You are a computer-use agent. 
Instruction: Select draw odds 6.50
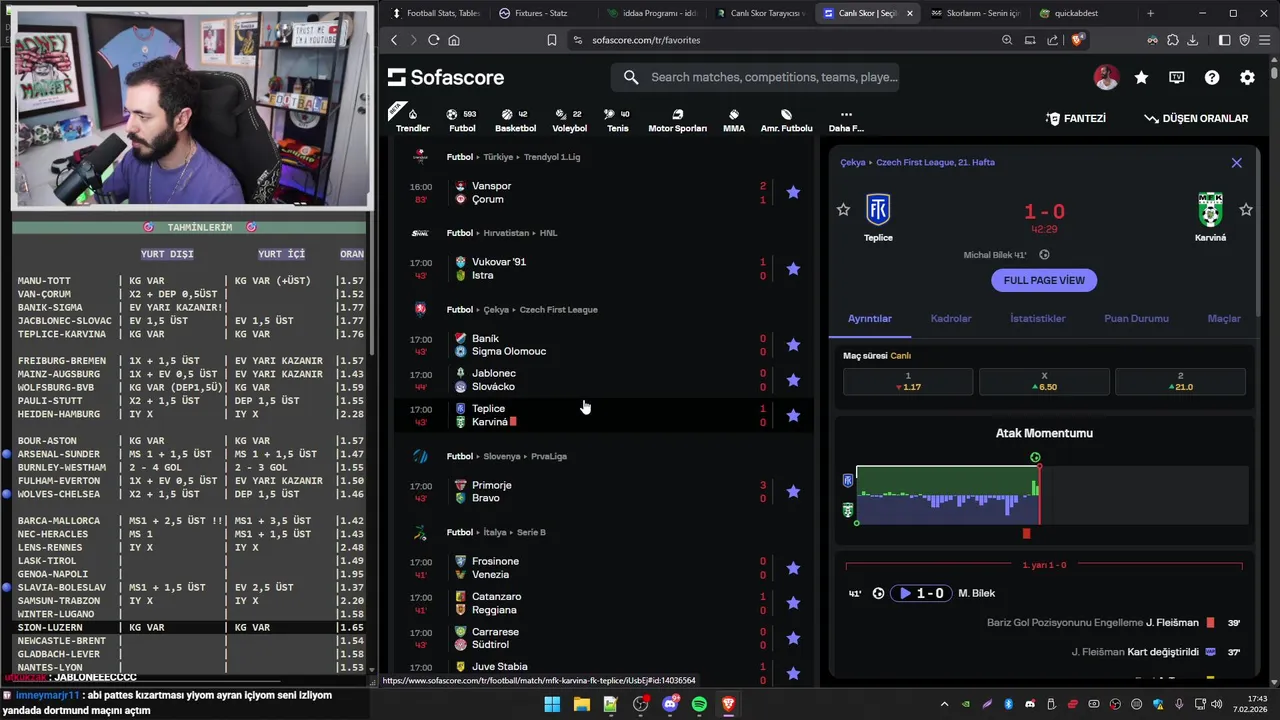(1044, 381)
